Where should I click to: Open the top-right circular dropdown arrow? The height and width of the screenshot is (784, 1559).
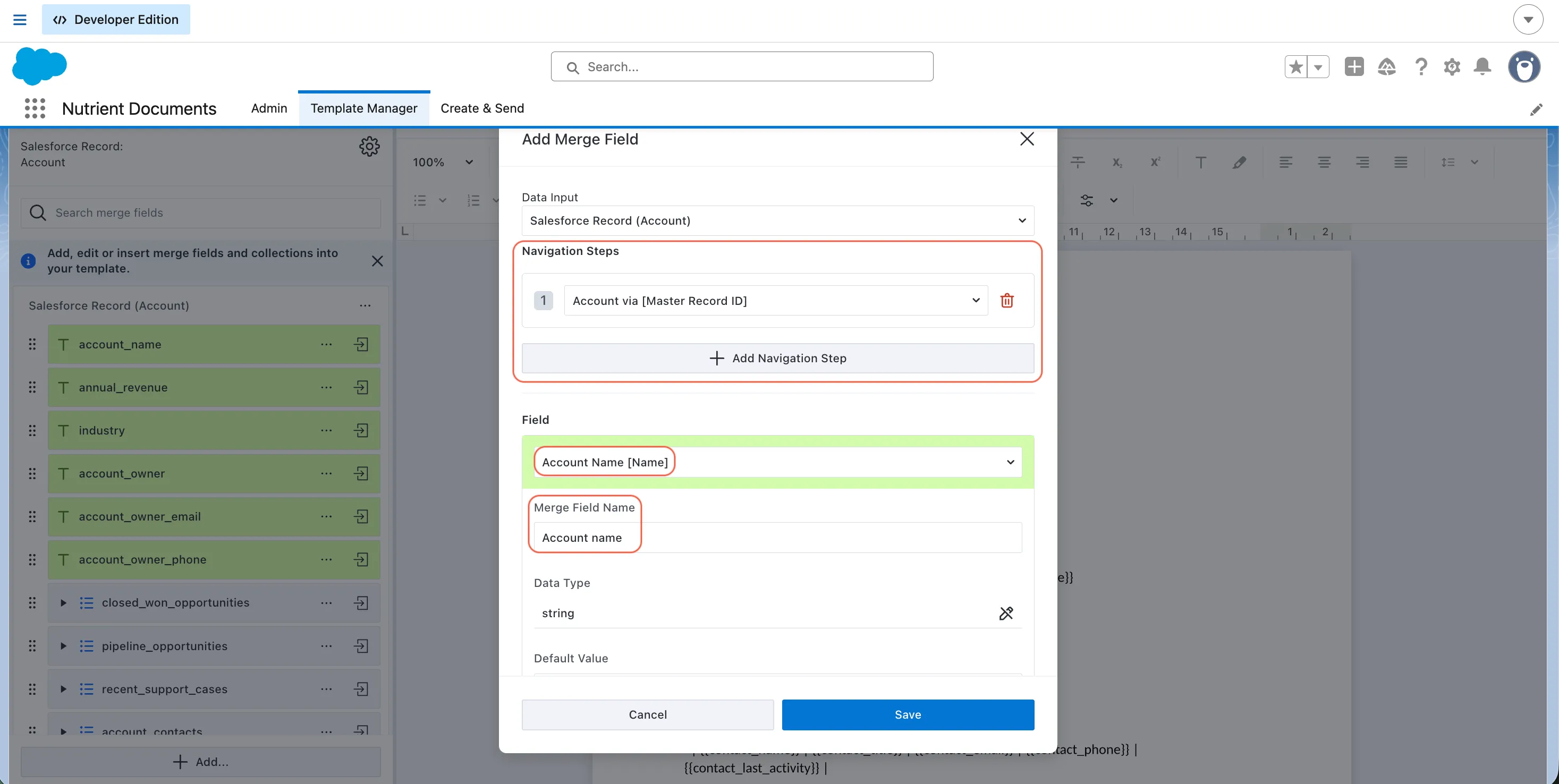click(x=1528, y=20)
